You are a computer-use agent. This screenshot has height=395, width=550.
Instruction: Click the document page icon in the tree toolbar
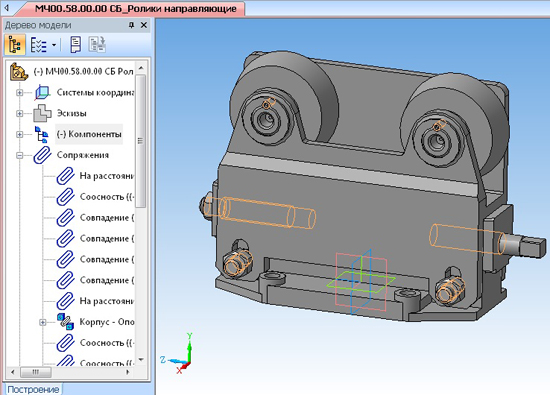point(76,45)
